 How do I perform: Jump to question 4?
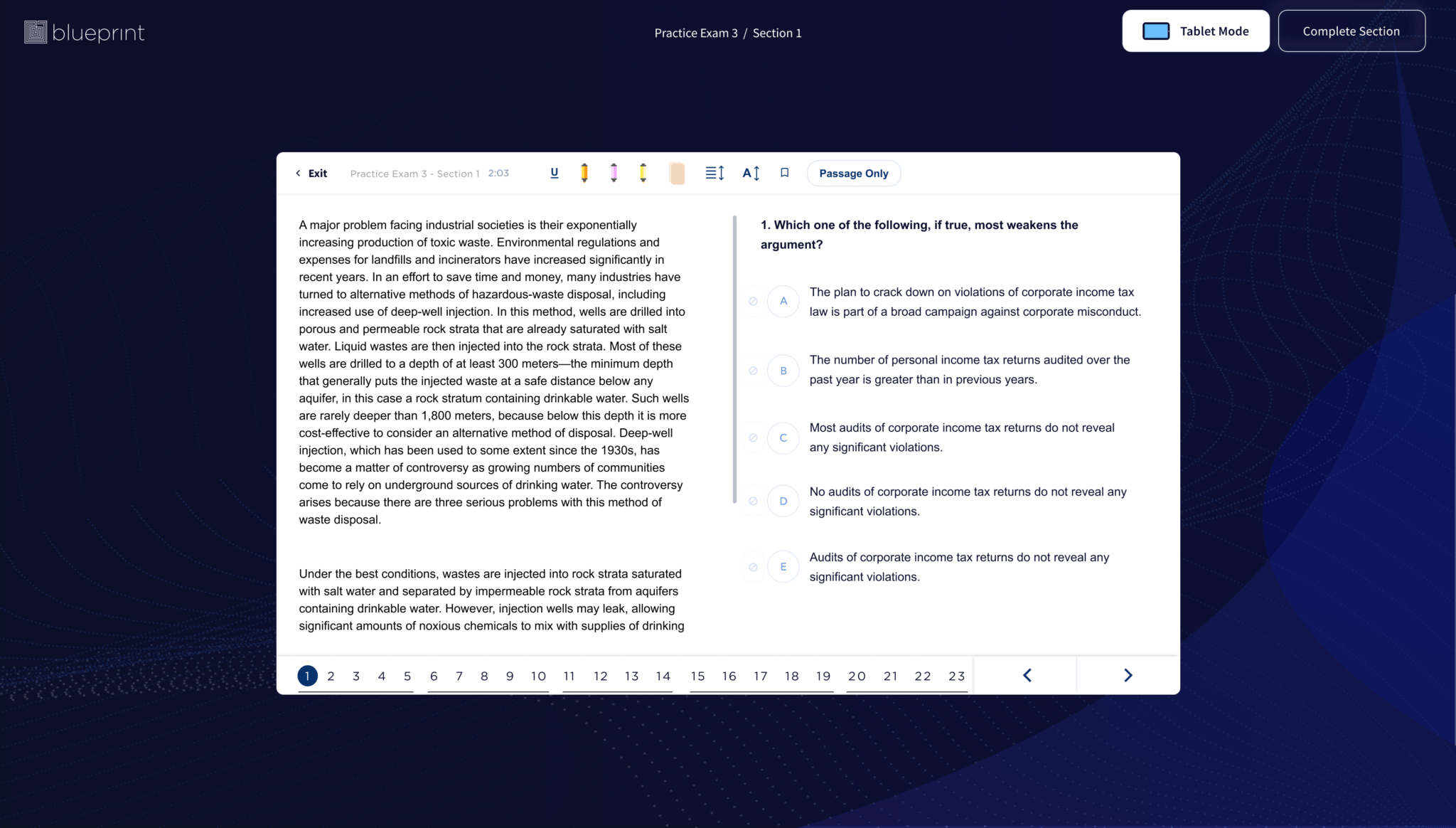point(382,676)
